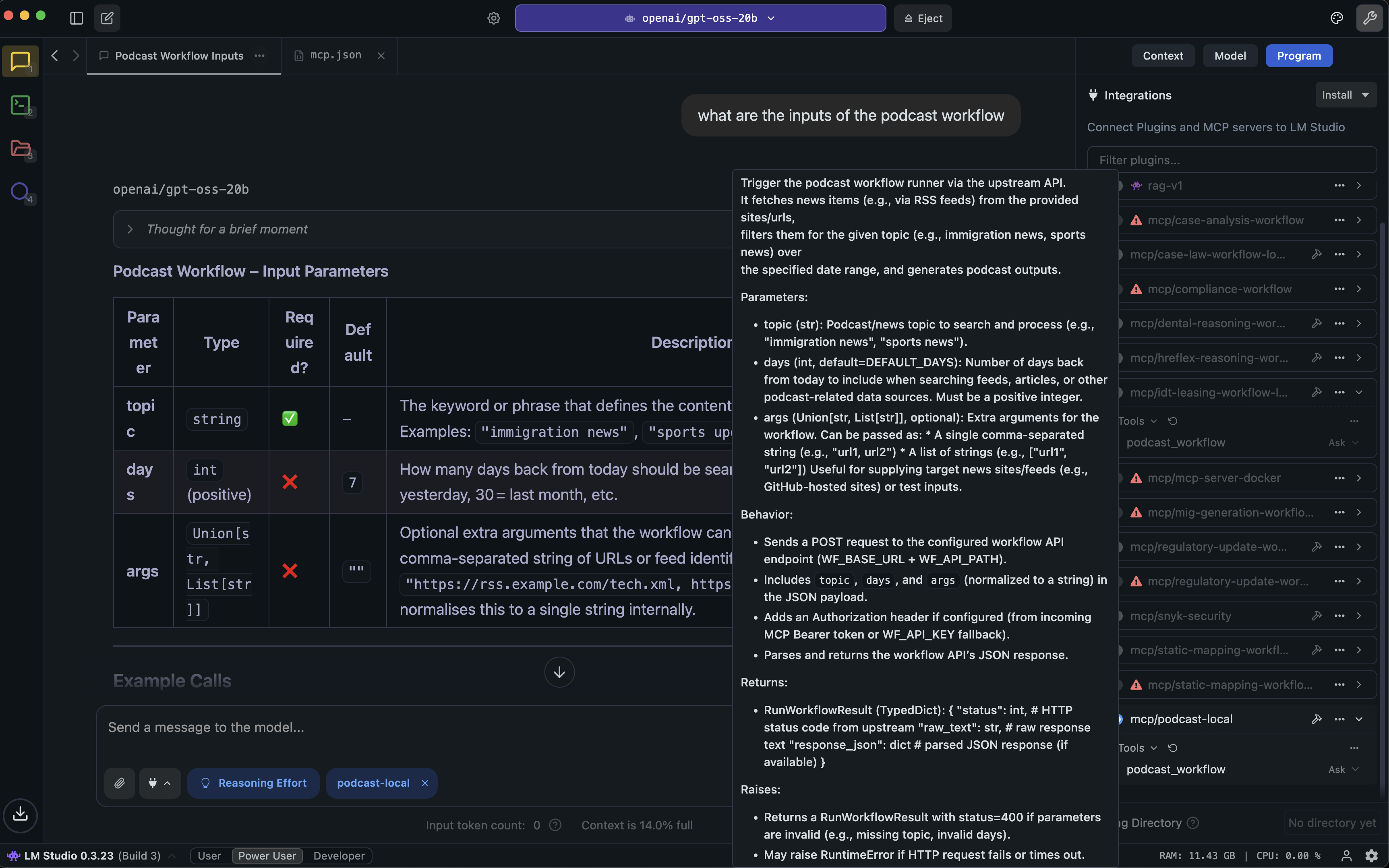Click the new chat compose icon
Image resolution: width=1389 pixels, height=868 pixels.
[108, 19]
